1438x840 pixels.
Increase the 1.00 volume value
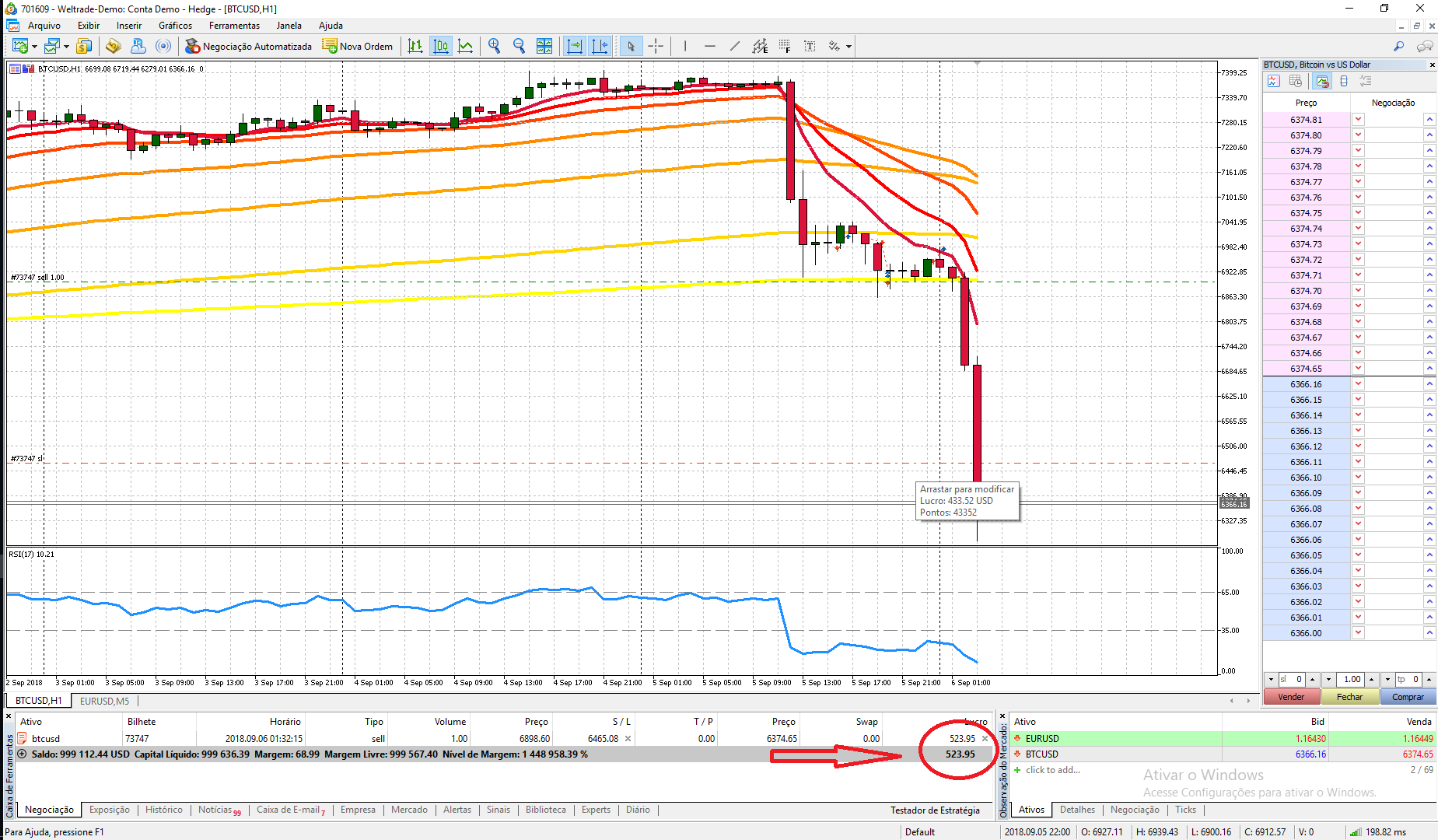(x=1371, y=680)
